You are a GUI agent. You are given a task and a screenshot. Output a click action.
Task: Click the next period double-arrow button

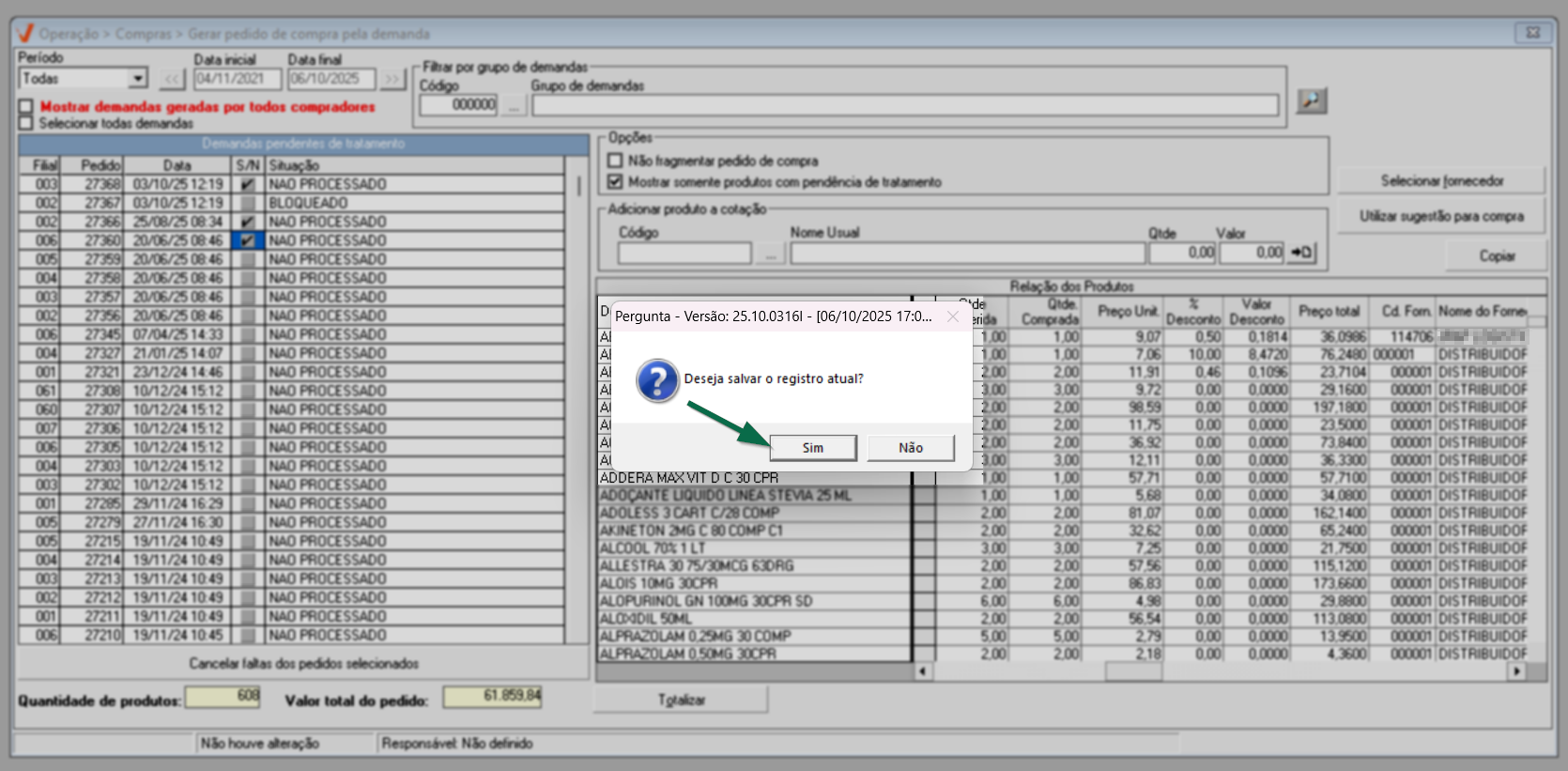(392, 79)
